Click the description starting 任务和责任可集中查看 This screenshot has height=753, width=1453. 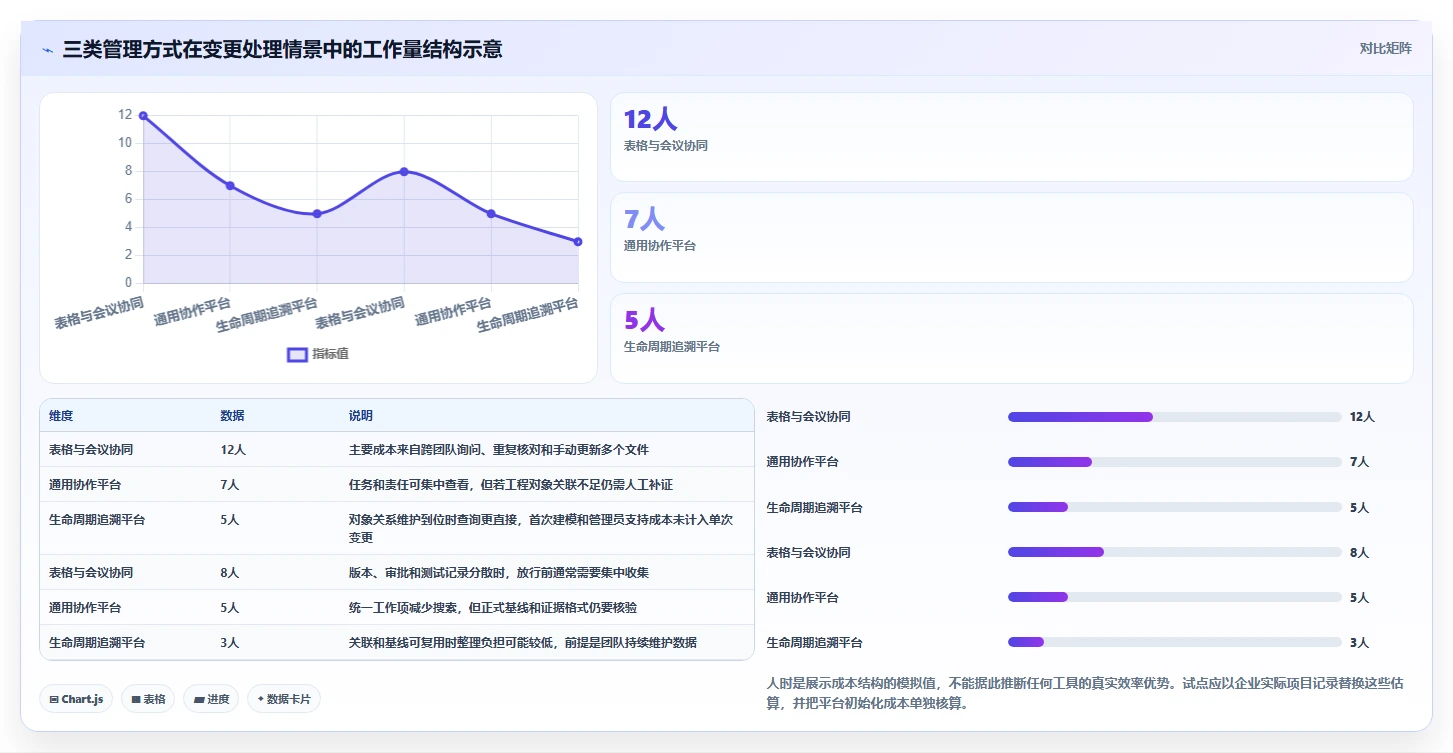(x=511, y=485)
